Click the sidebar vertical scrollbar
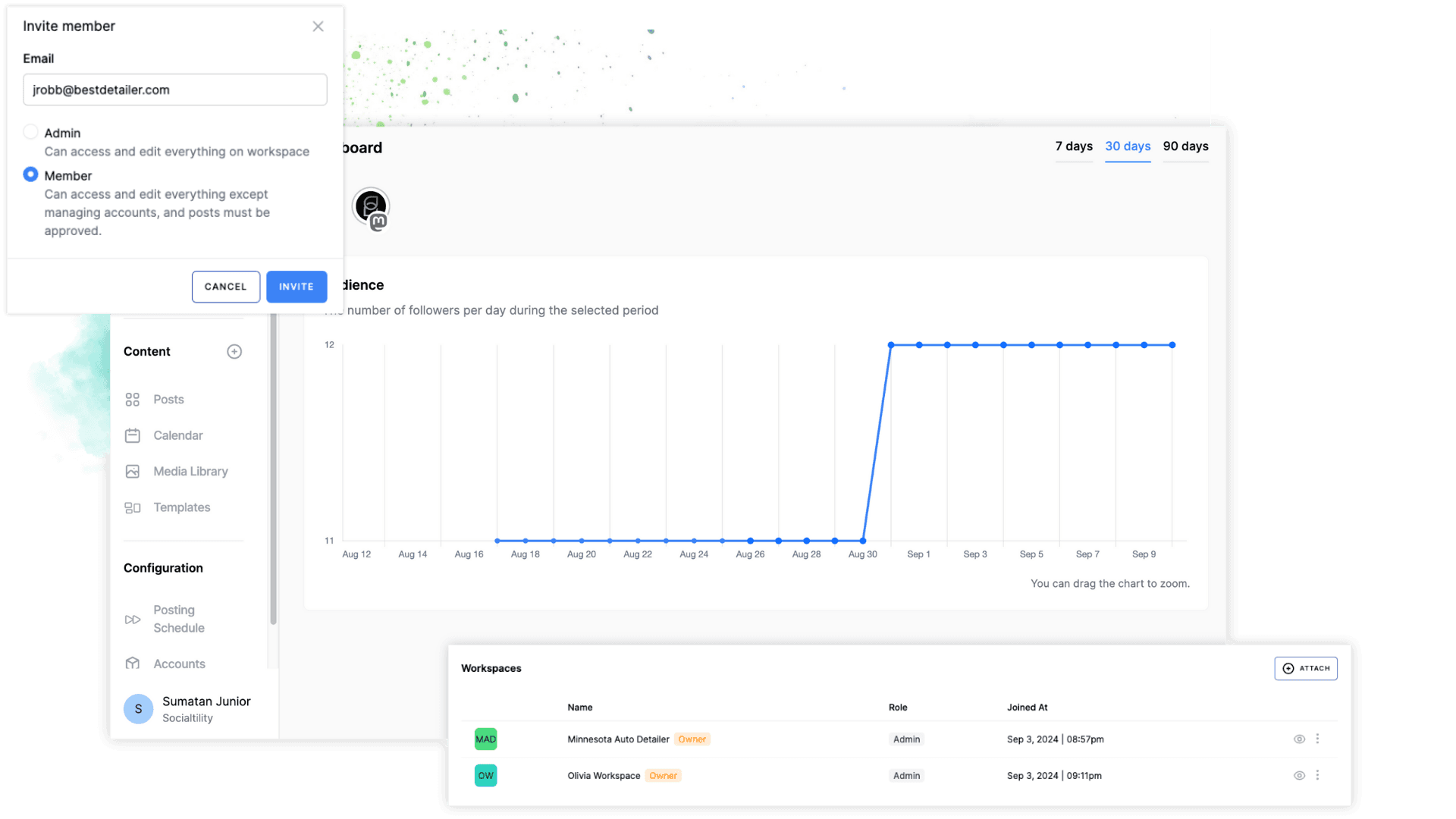The image size is (1456, 819). [x=273, y=470]
